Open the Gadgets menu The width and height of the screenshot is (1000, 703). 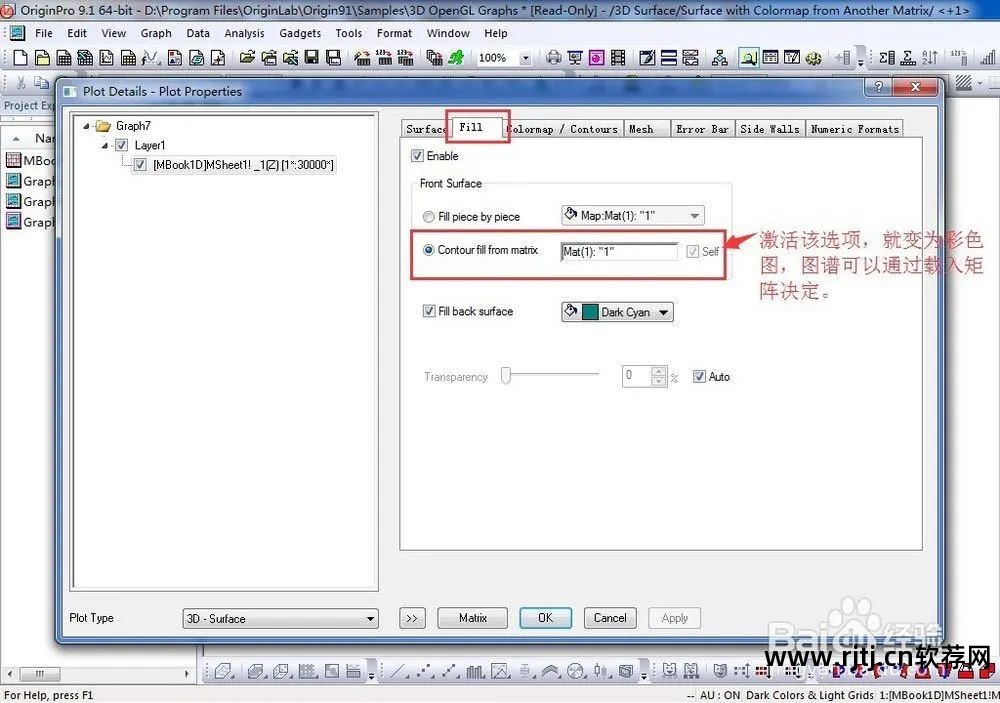pyautogui.click(x=300, y=33)
